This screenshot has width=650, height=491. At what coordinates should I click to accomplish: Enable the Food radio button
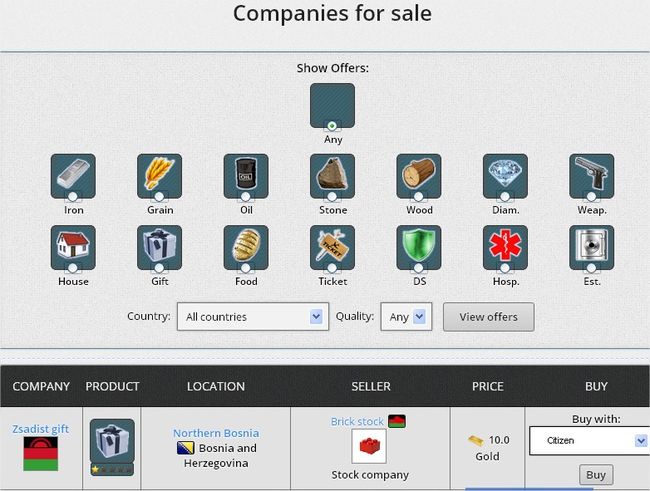(245, 268)
